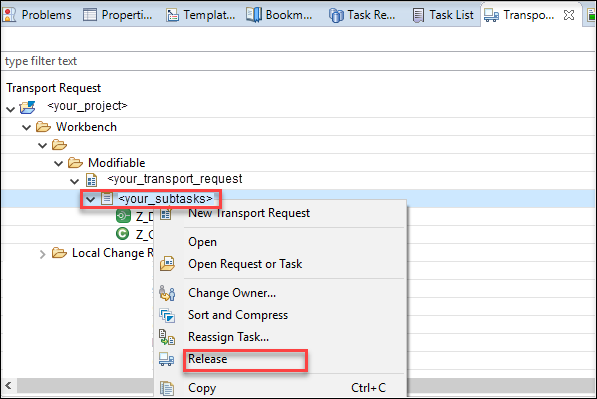Click the Modifiable folder icon

point(75,163)
